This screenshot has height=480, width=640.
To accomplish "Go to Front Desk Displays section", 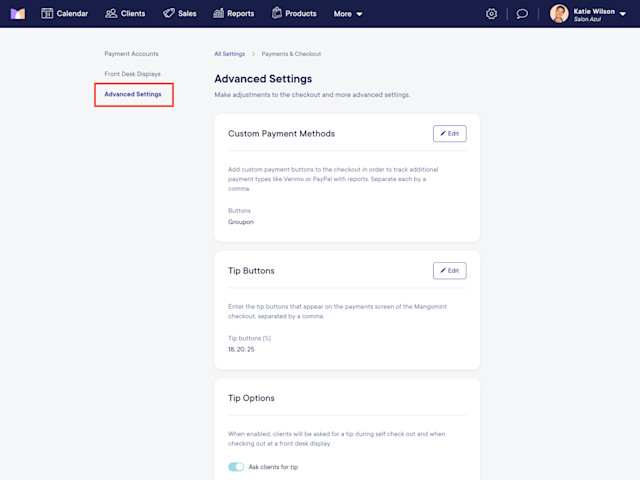I will (x=132, y=74).
